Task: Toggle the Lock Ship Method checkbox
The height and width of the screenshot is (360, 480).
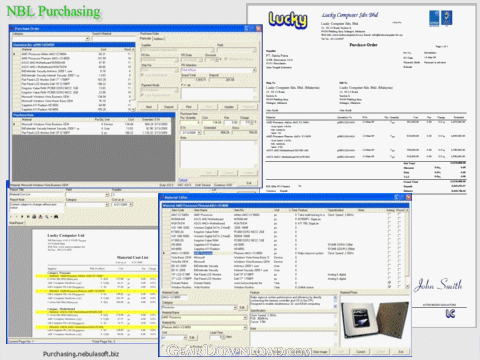Action: point(142,75)
